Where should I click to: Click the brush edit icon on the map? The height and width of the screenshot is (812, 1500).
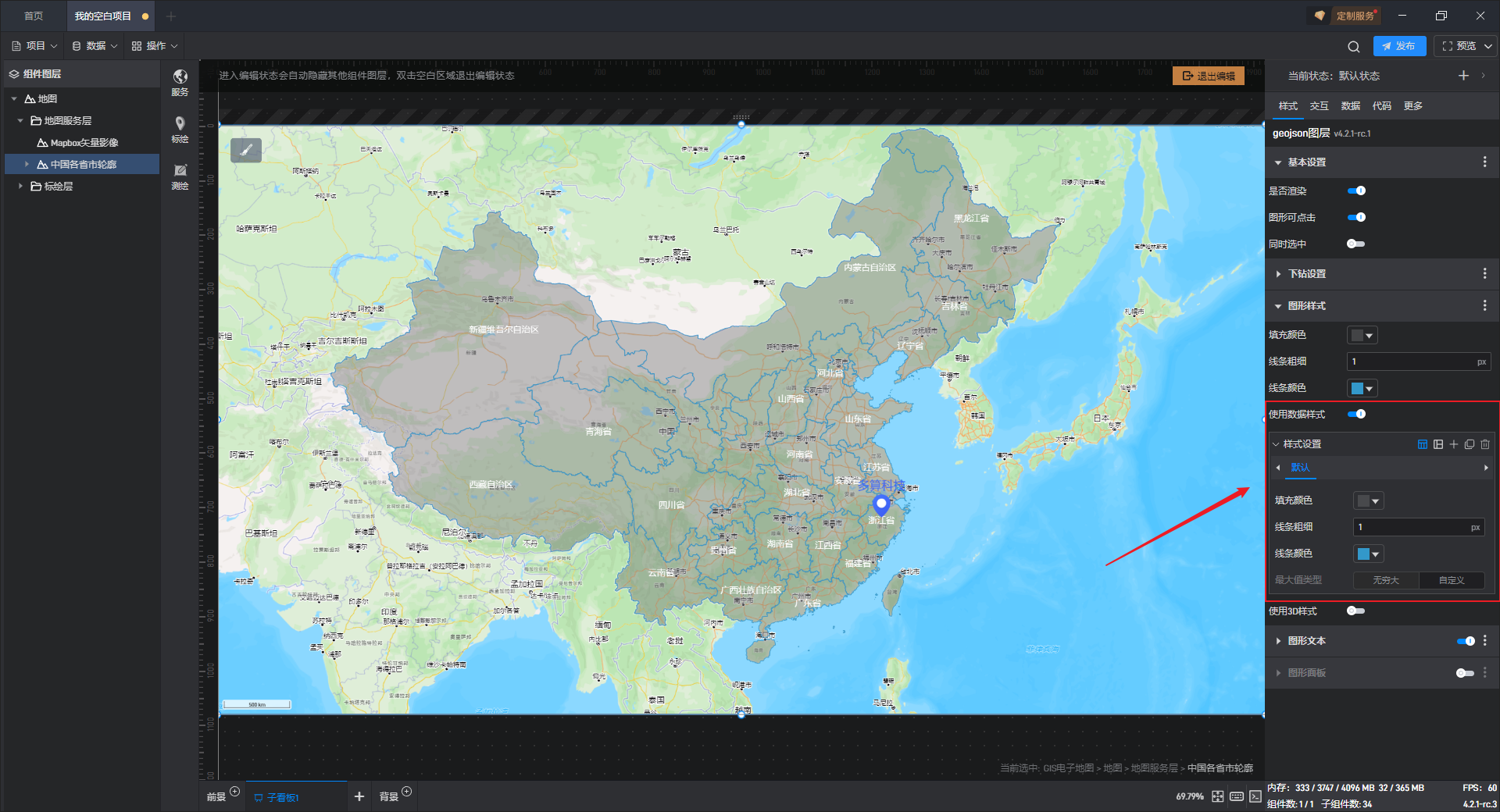246,150
